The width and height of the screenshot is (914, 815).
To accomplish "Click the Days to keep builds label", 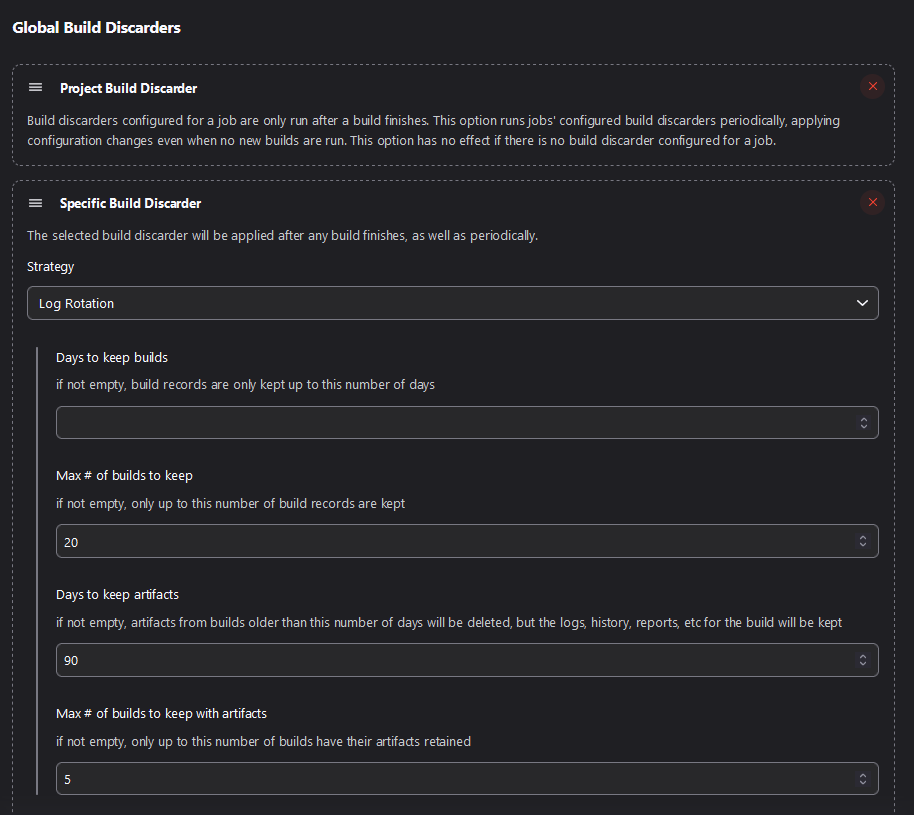I will [111, 357].
